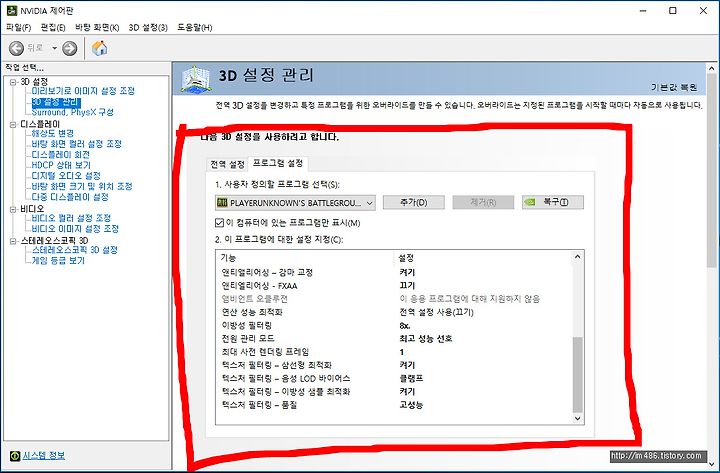The image size is (720, 473).
Task: Select 해상도 변경 tree item
Action: coord(53,133)
